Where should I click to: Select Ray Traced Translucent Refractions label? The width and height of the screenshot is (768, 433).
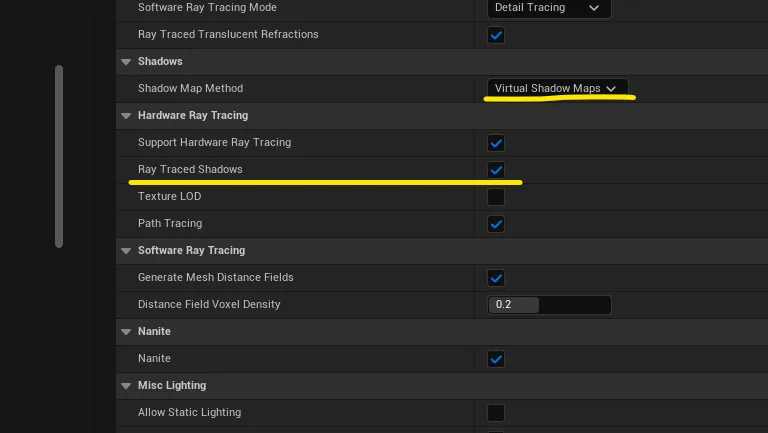coord(228,34)
